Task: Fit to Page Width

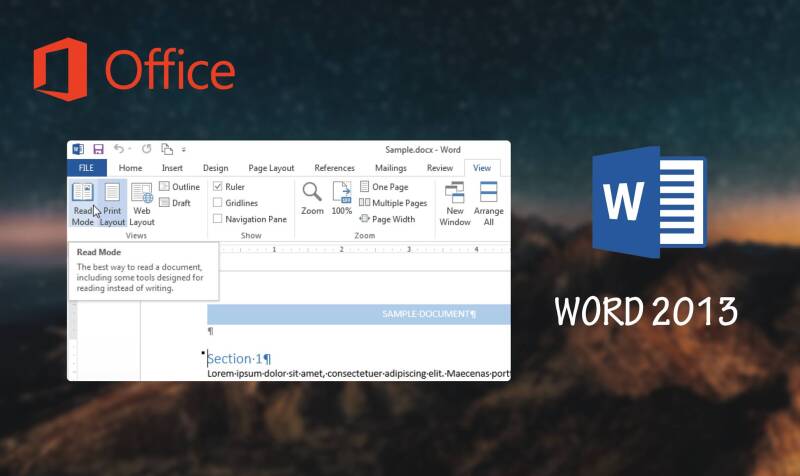Action: [387, 219]
